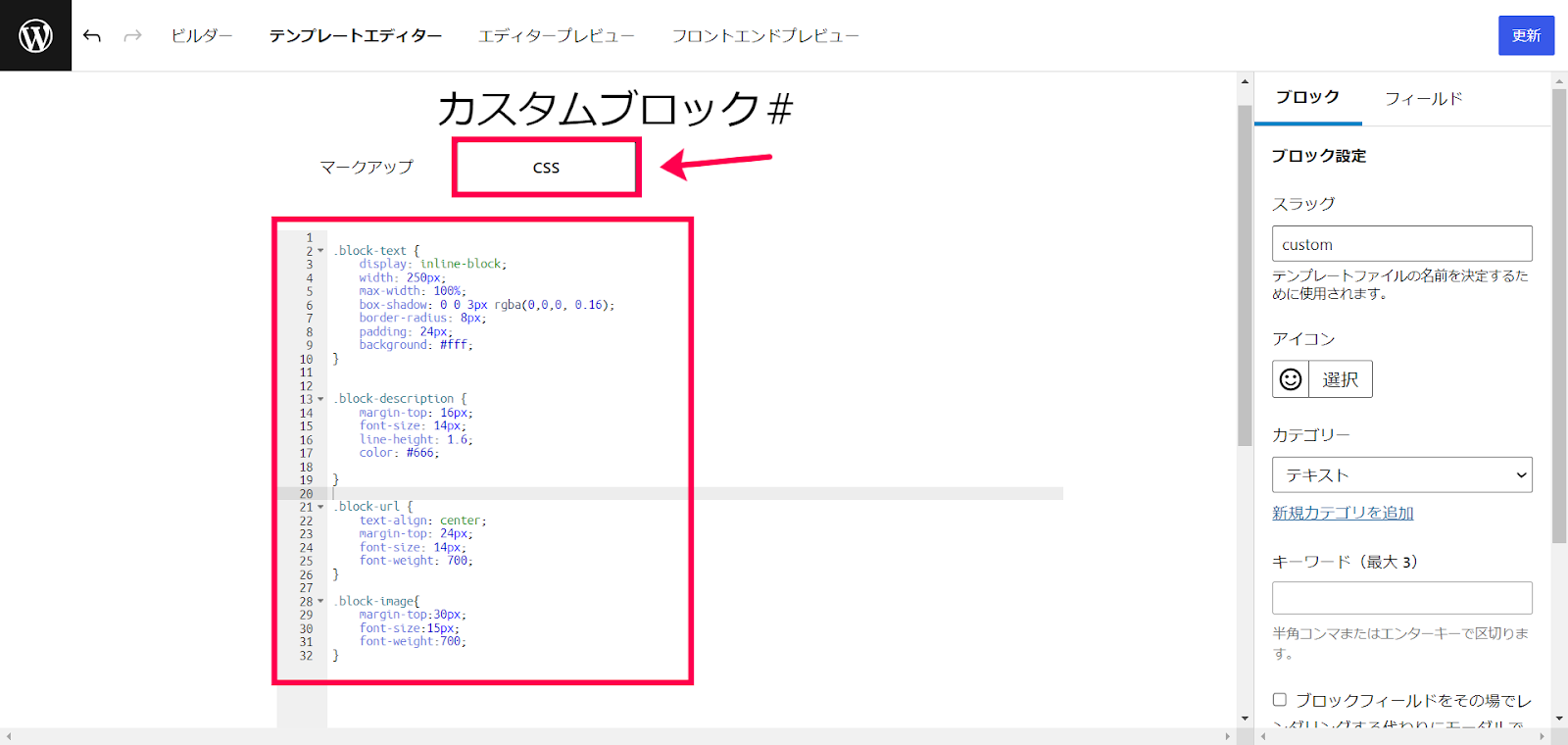The height and width of the screenshot is (745, 1568).
Task: Open the WordPress logo menu
Action: (35, 35)
